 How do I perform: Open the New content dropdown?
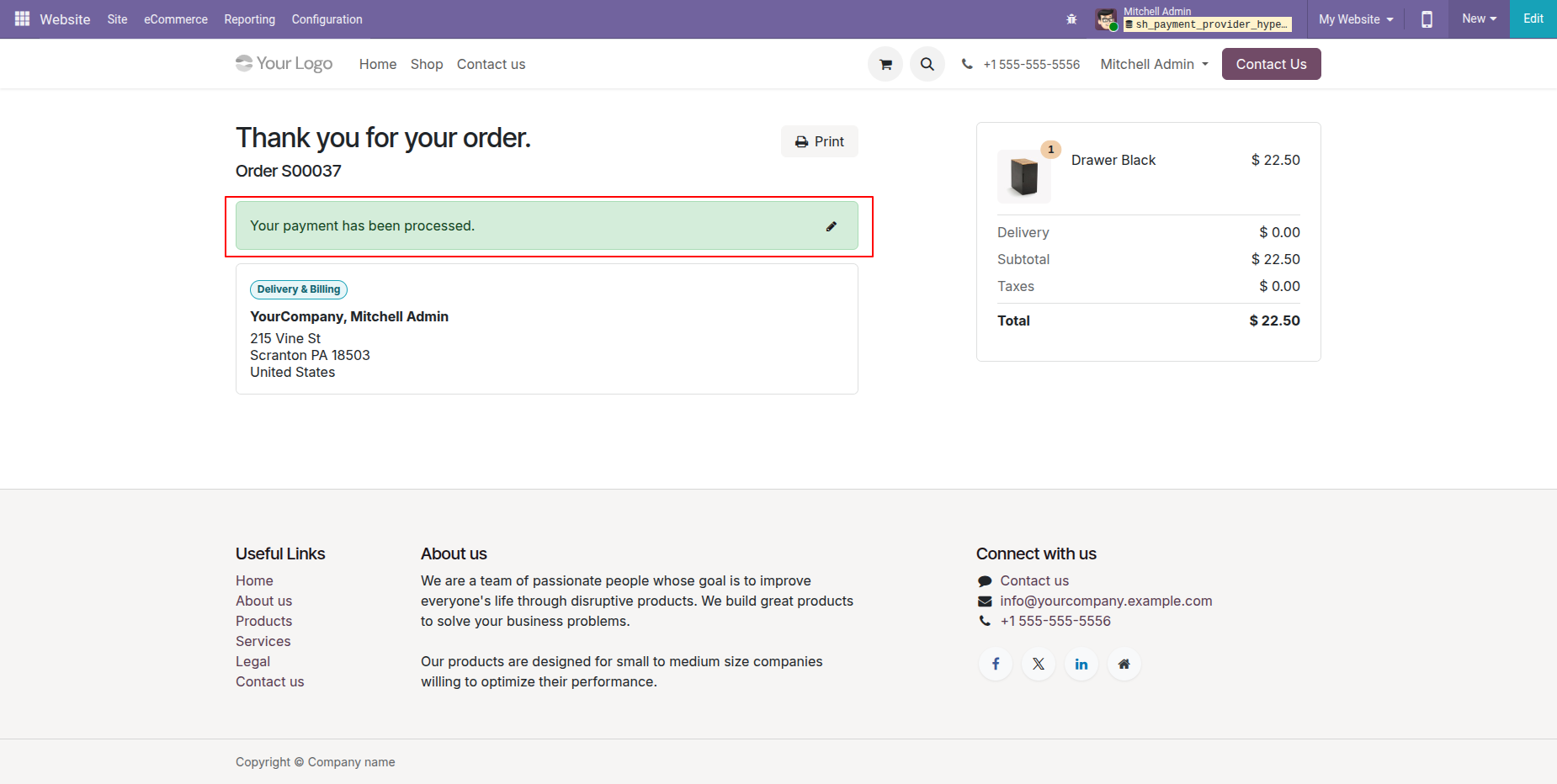pyautogui.click(x=1479, y=19)
